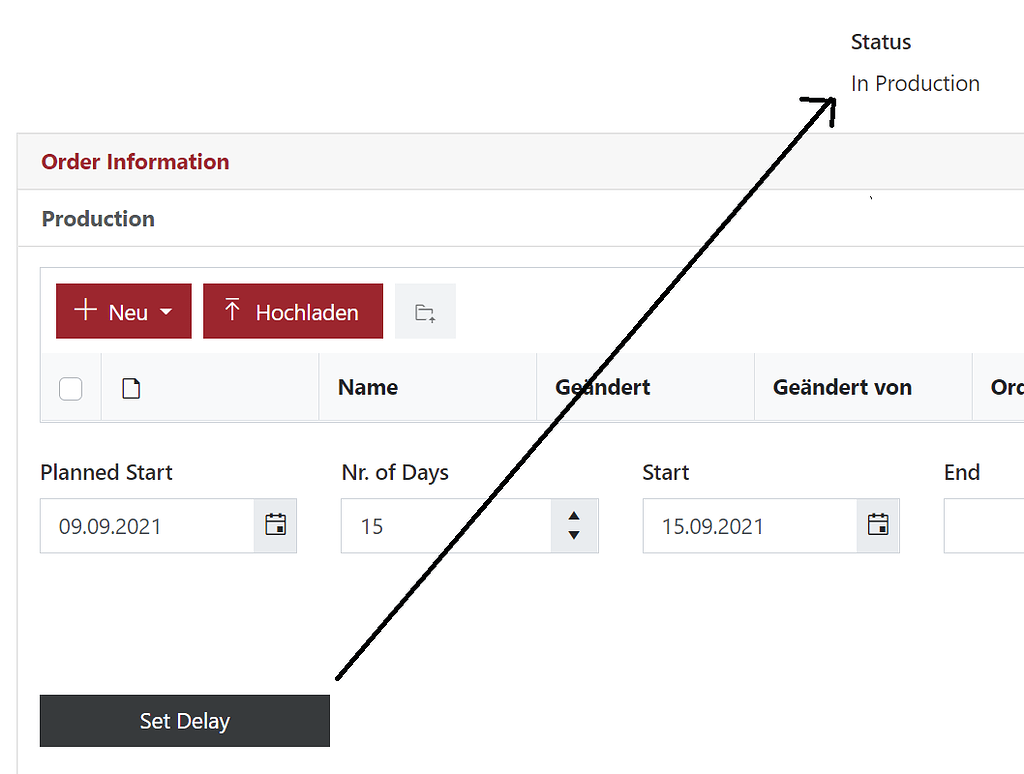Decrease Nr. of Days with down arrow
The width and height of the screenshot is (1024, 774).
click(573, 535)
